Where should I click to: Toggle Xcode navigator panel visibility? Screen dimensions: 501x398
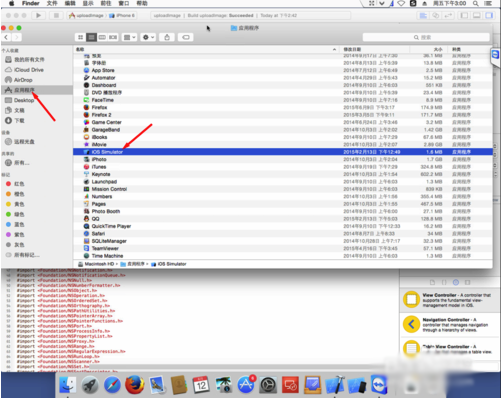[464, 15]
